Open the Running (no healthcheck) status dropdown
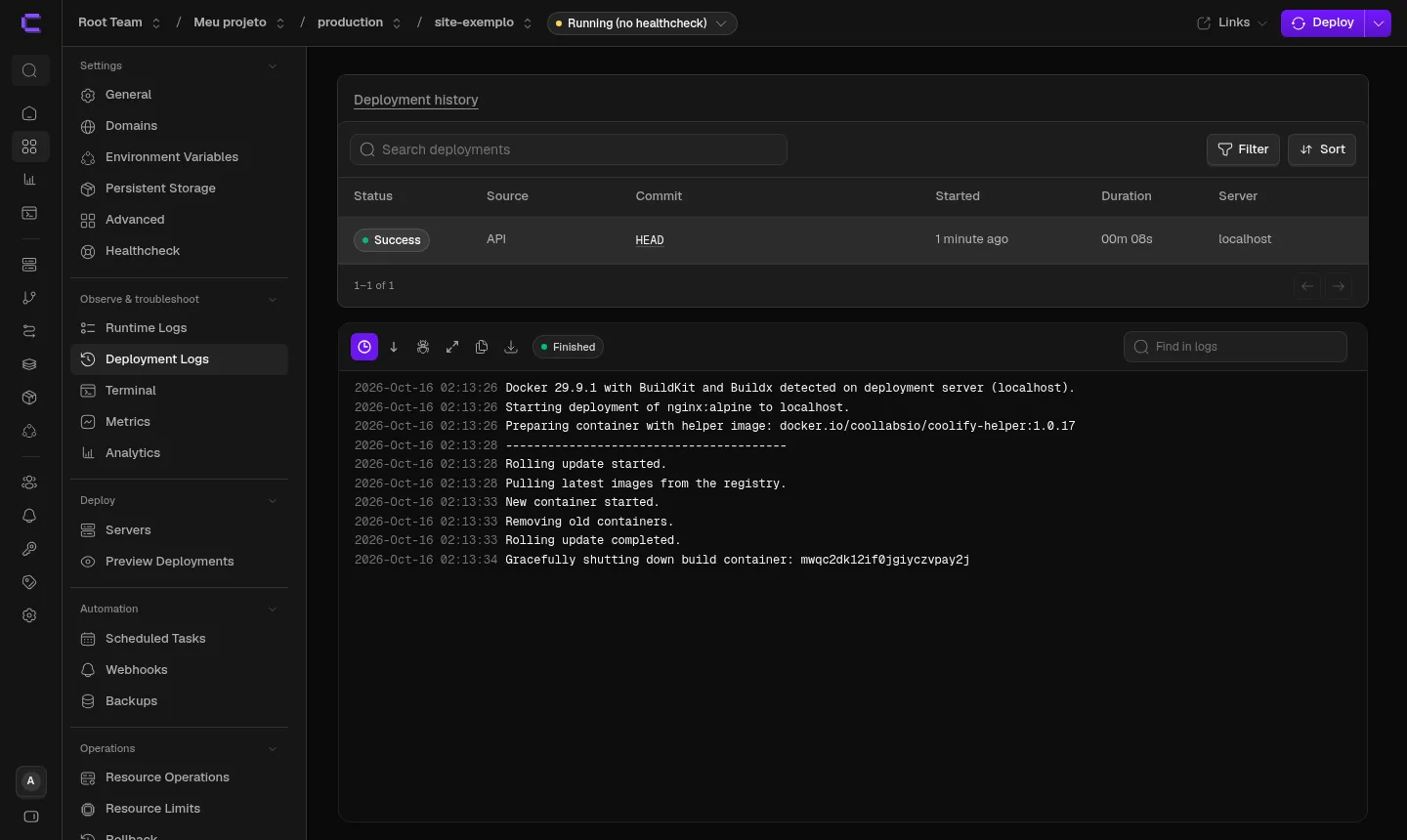The image size is (1407, 840). click(x=642, y=23)
